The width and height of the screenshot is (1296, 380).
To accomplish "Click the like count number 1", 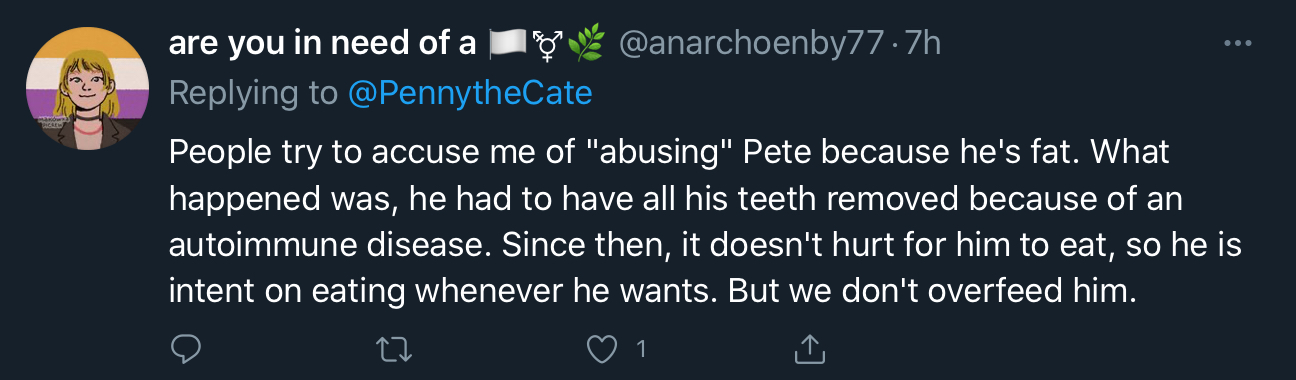I will 641,350.
